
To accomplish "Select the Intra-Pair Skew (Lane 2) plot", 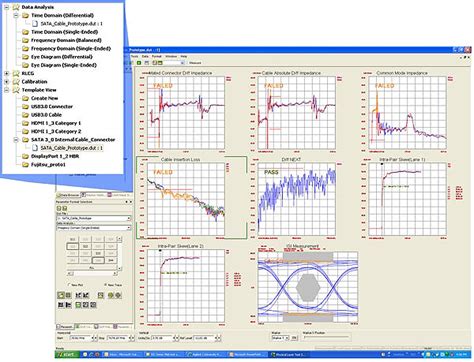I will [186, 285].
